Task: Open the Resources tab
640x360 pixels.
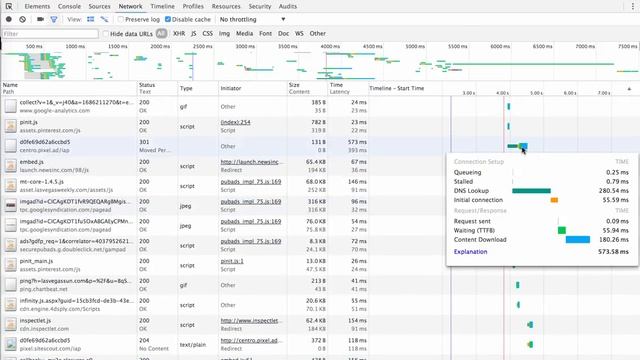Action: (226, 6)
